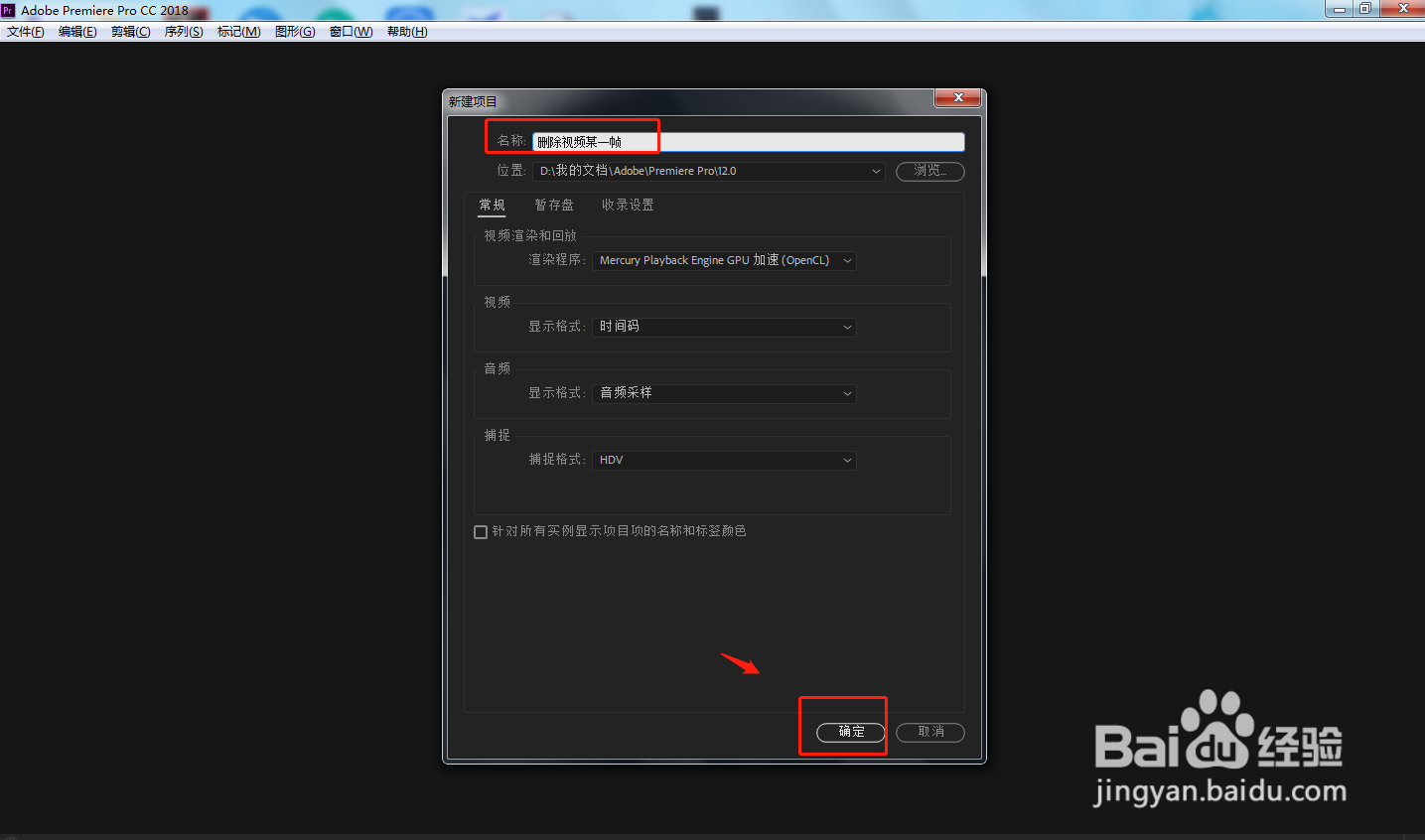1425x840 pixels.
Task: Restore down the Premiere Pro main window
Action: pos(1365,8)
